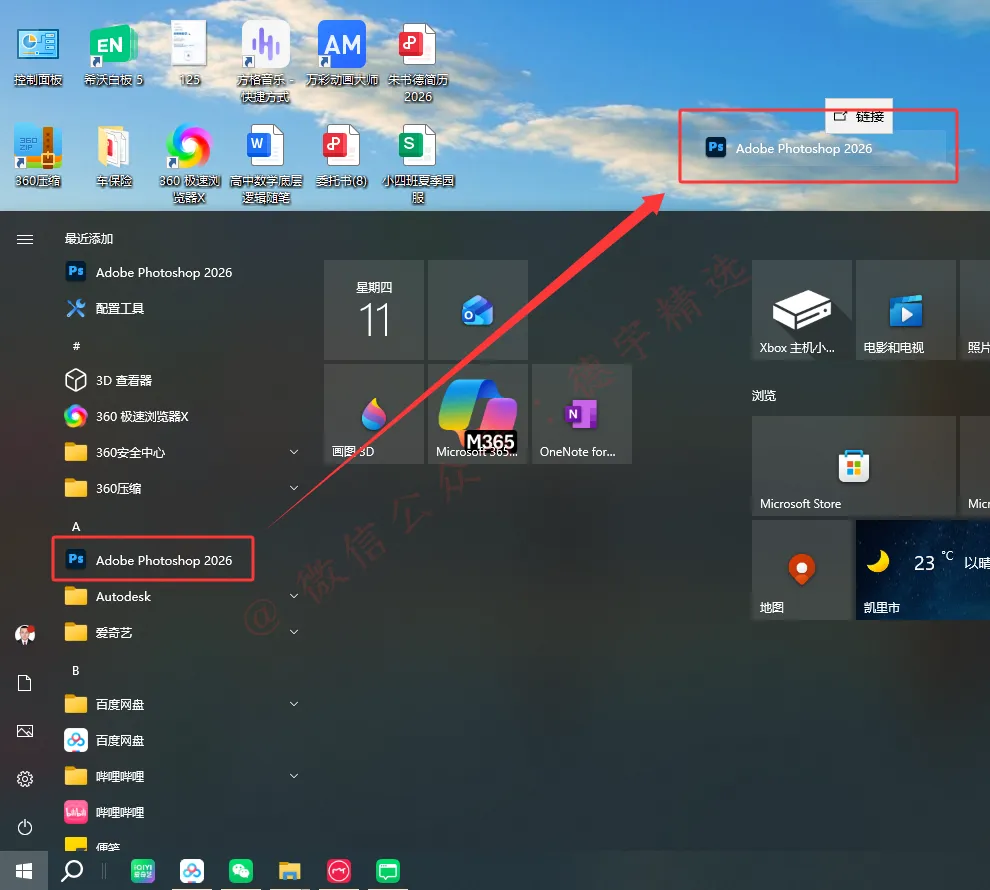Click the # letter group header

pos(76,346)
